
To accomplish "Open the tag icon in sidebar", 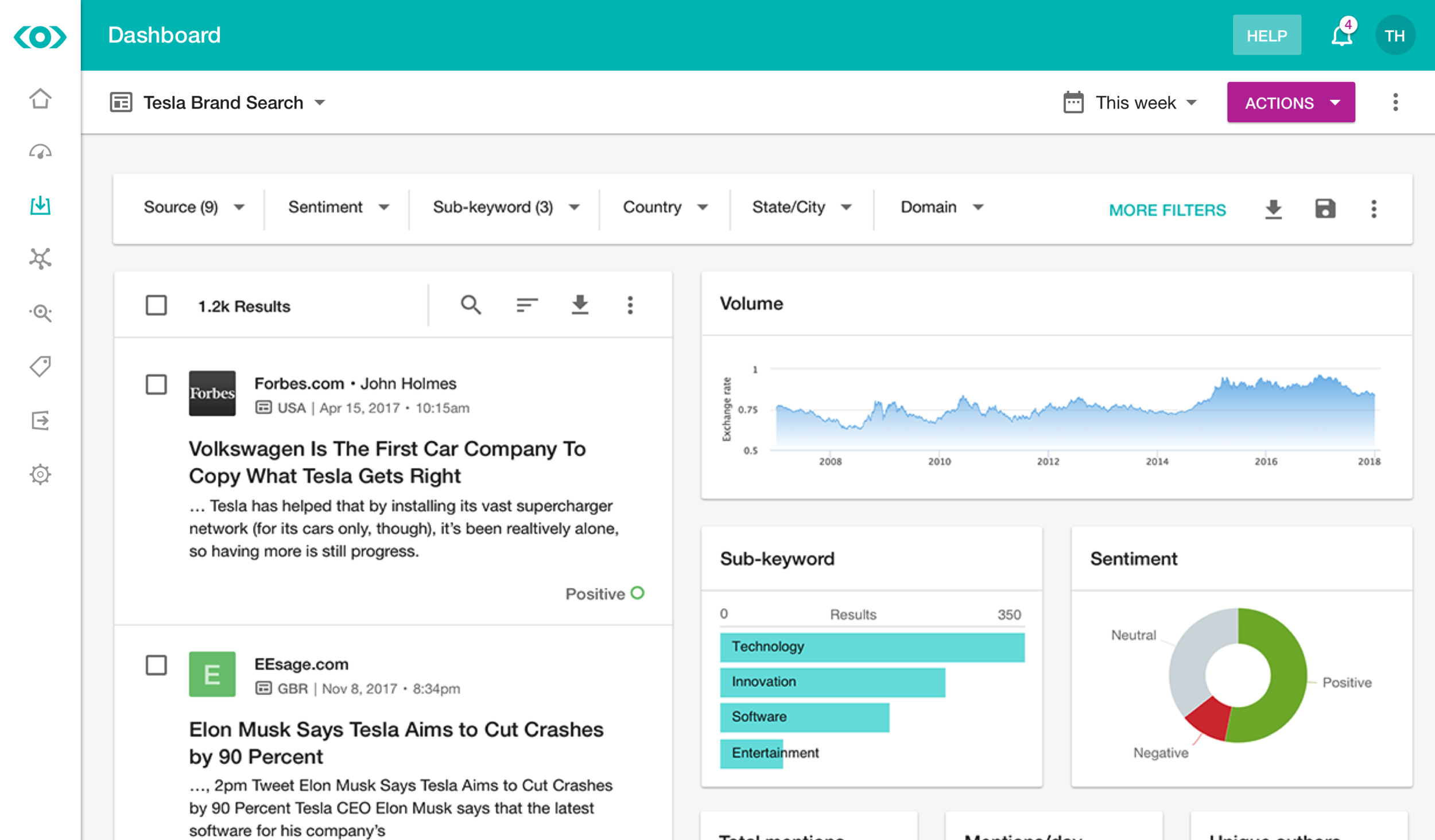I will pos(40,366).
